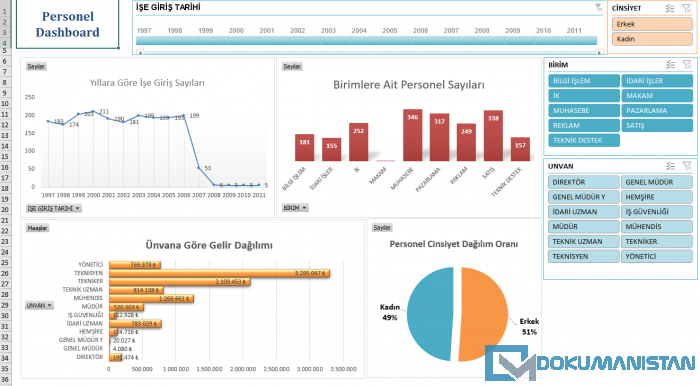Viewport: 700px width, 386px height.
Task: Click Sayılar field button on Birimlere chart
Action: pos(292,66)
